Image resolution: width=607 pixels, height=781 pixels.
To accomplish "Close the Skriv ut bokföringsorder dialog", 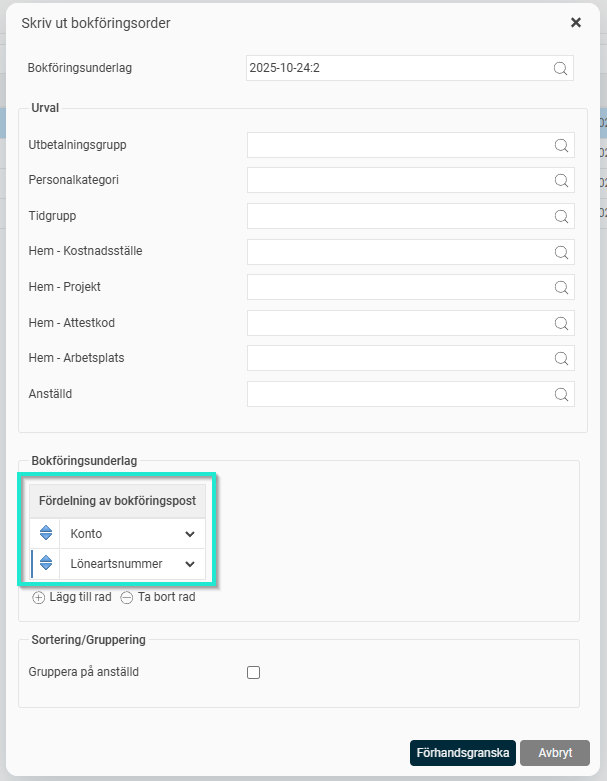I will [576, 22].
